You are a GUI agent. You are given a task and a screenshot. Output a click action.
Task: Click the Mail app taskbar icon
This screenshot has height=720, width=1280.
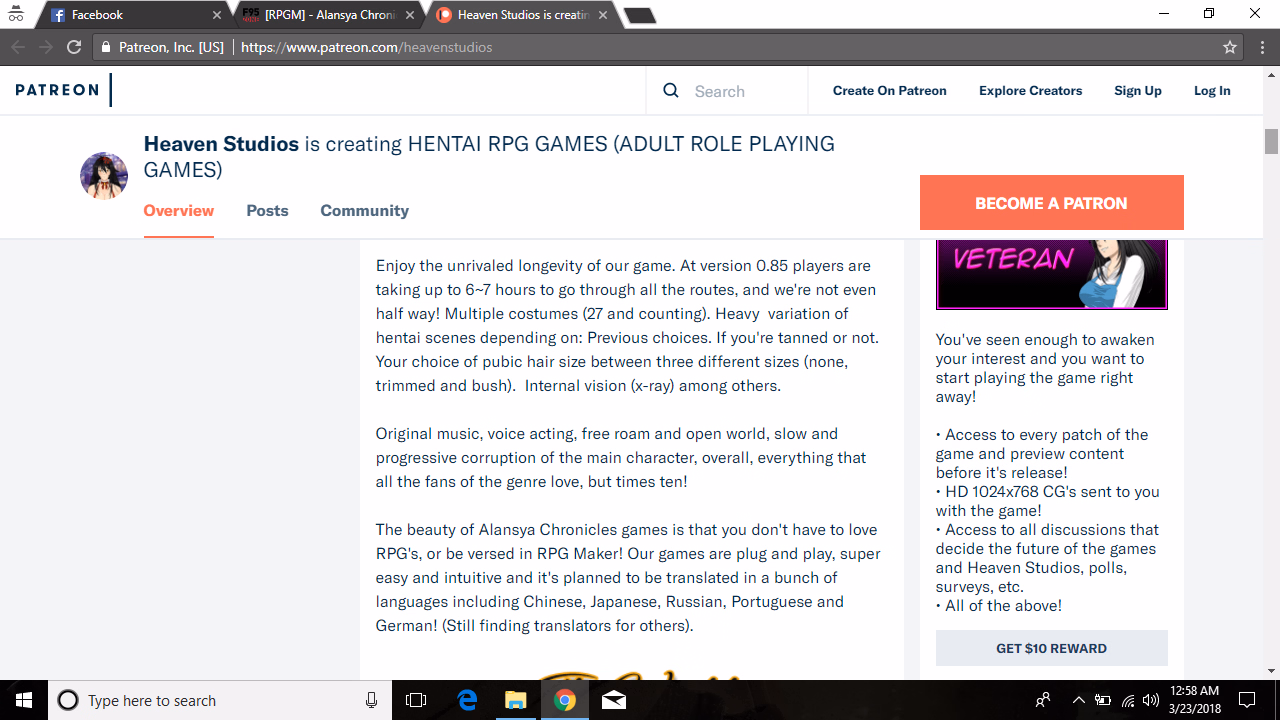click(614, 700)
